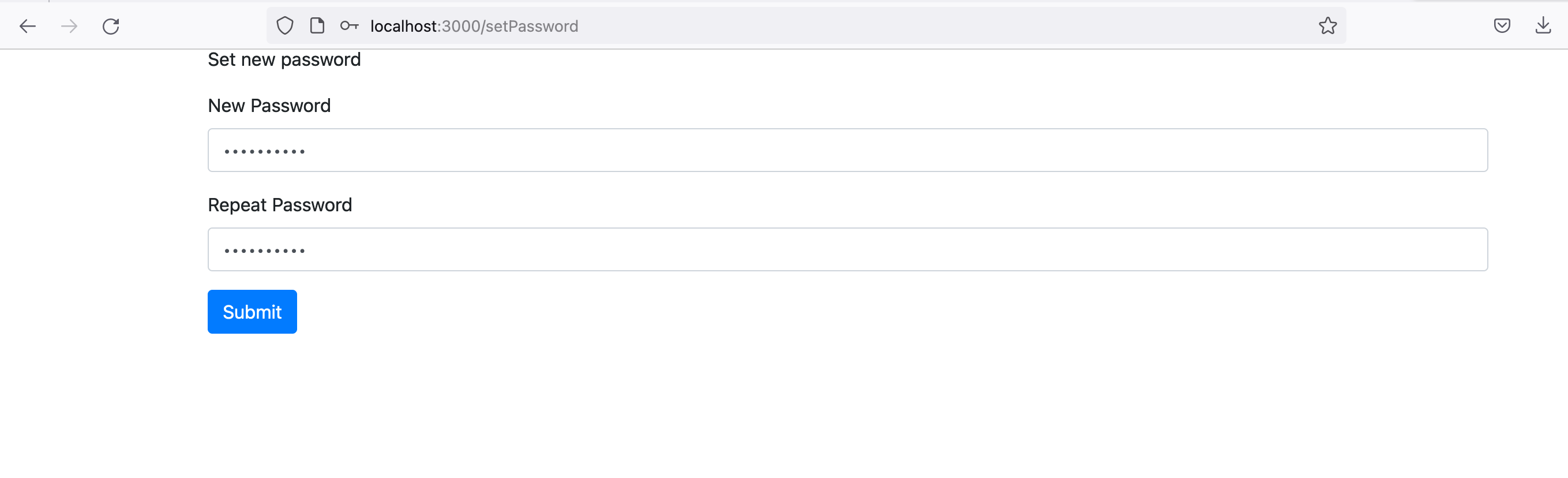The image size is (1568, 478).
Task: Go back to the previous page
Action: [28, 26]
